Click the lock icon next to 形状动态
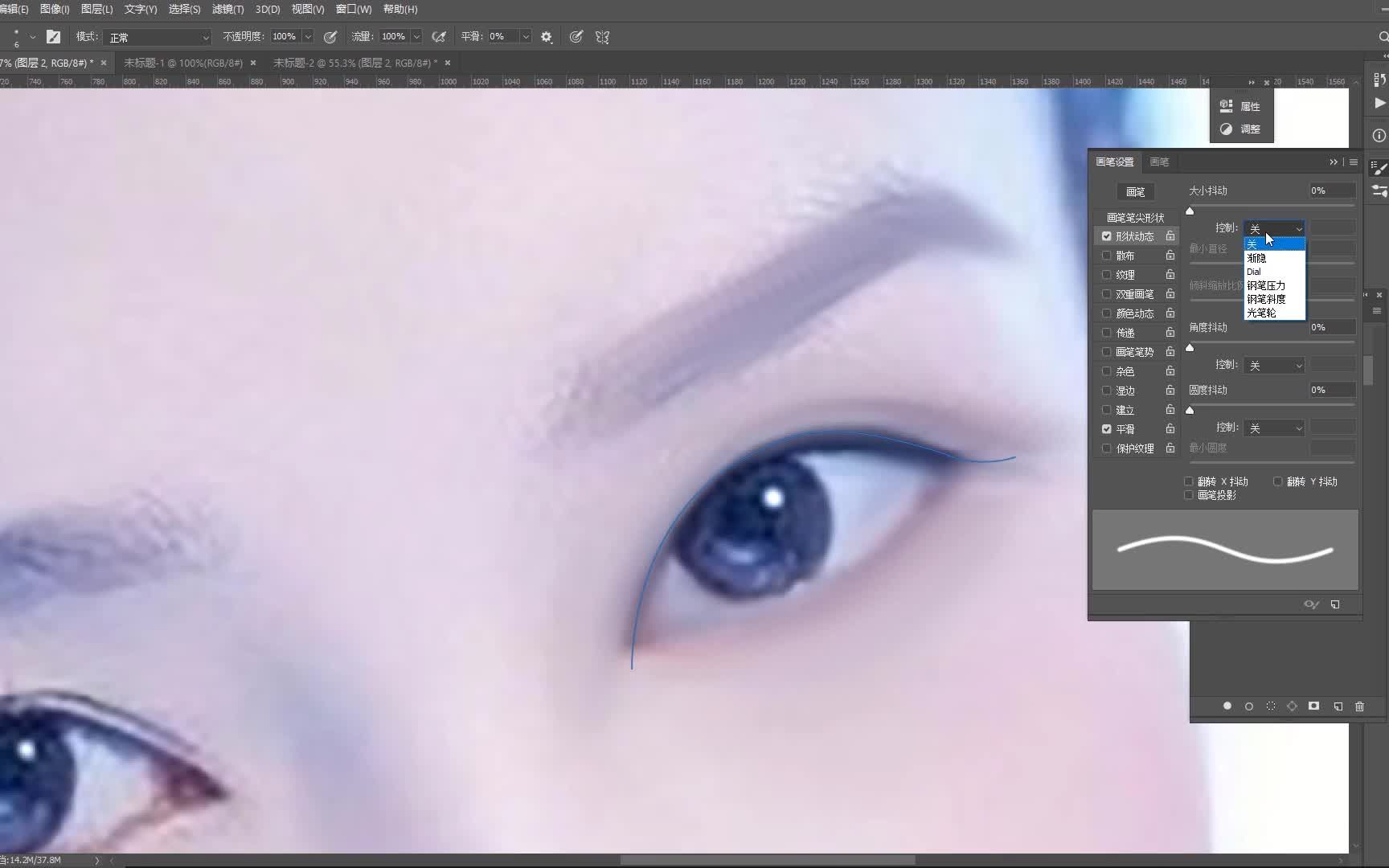The image size is (1389, 868). coord(1170,235)
